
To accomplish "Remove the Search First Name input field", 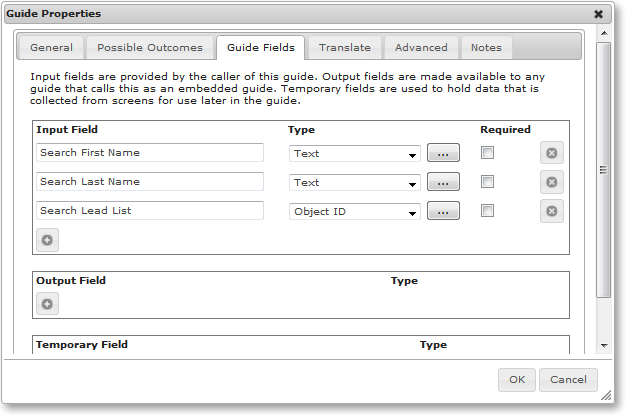I will (552, 153).
